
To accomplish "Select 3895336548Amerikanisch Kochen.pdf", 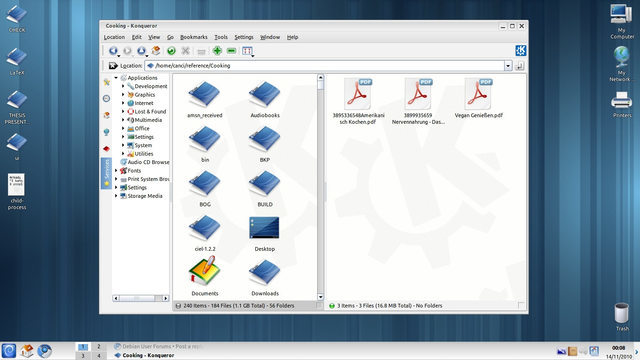I will 358,102.
